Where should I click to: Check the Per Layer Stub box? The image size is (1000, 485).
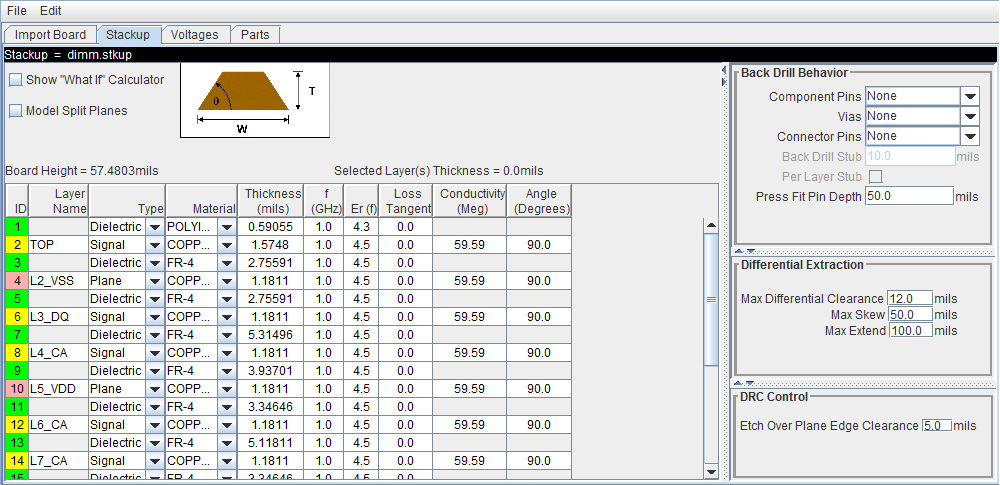(876, 177)
